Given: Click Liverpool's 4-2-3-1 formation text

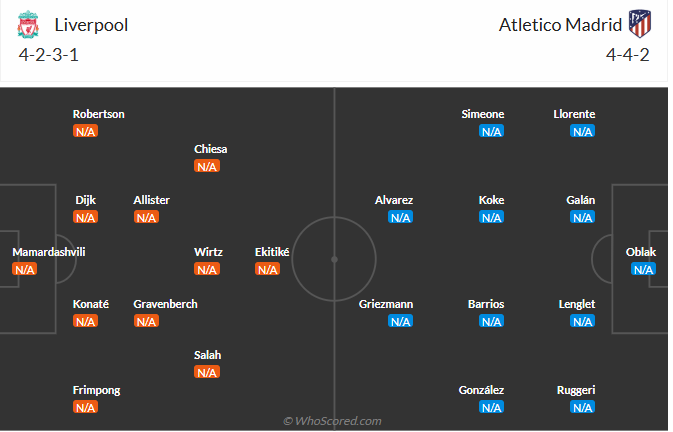Looking at the screenshot, I should point(49,54).
